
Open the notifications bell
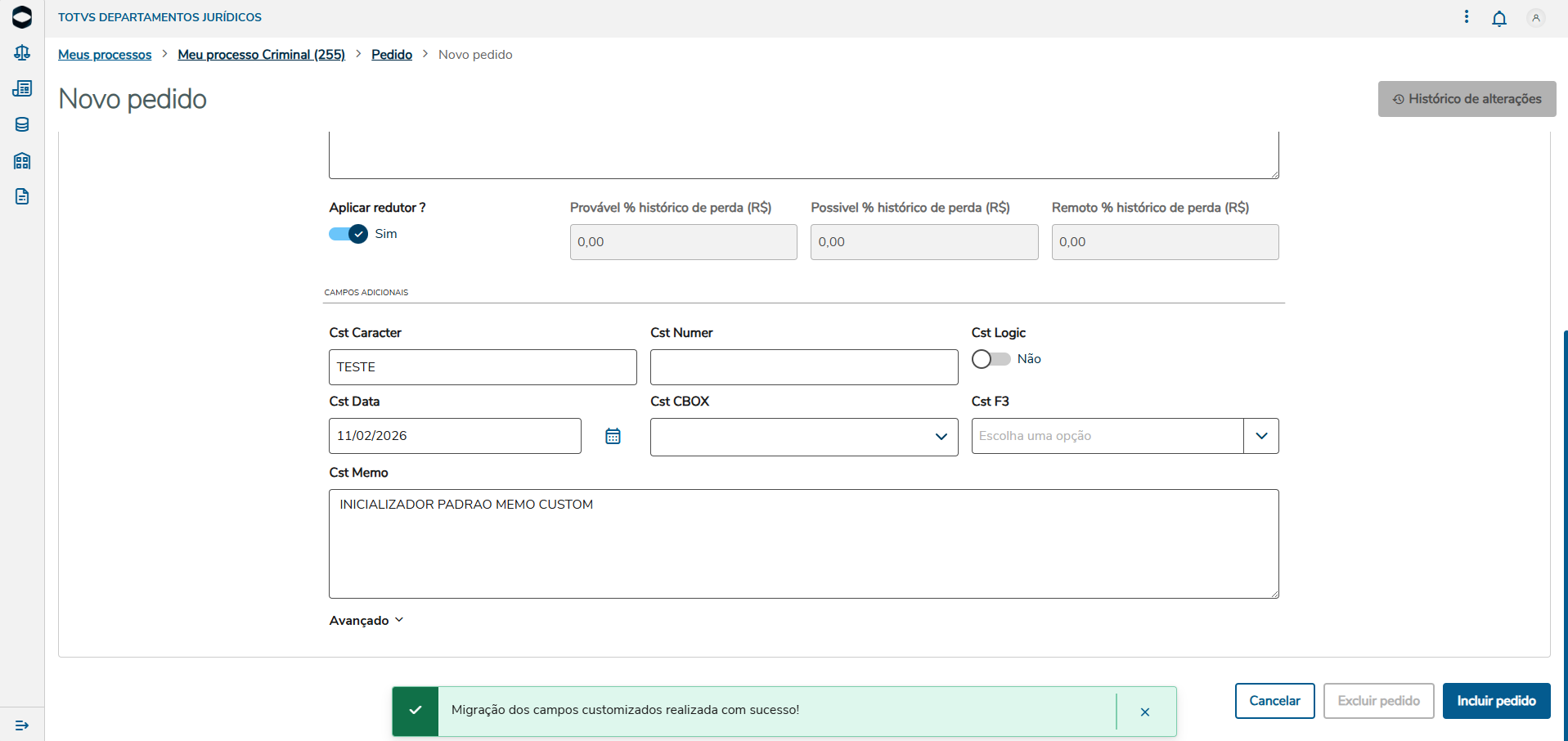pos(1498,18)
